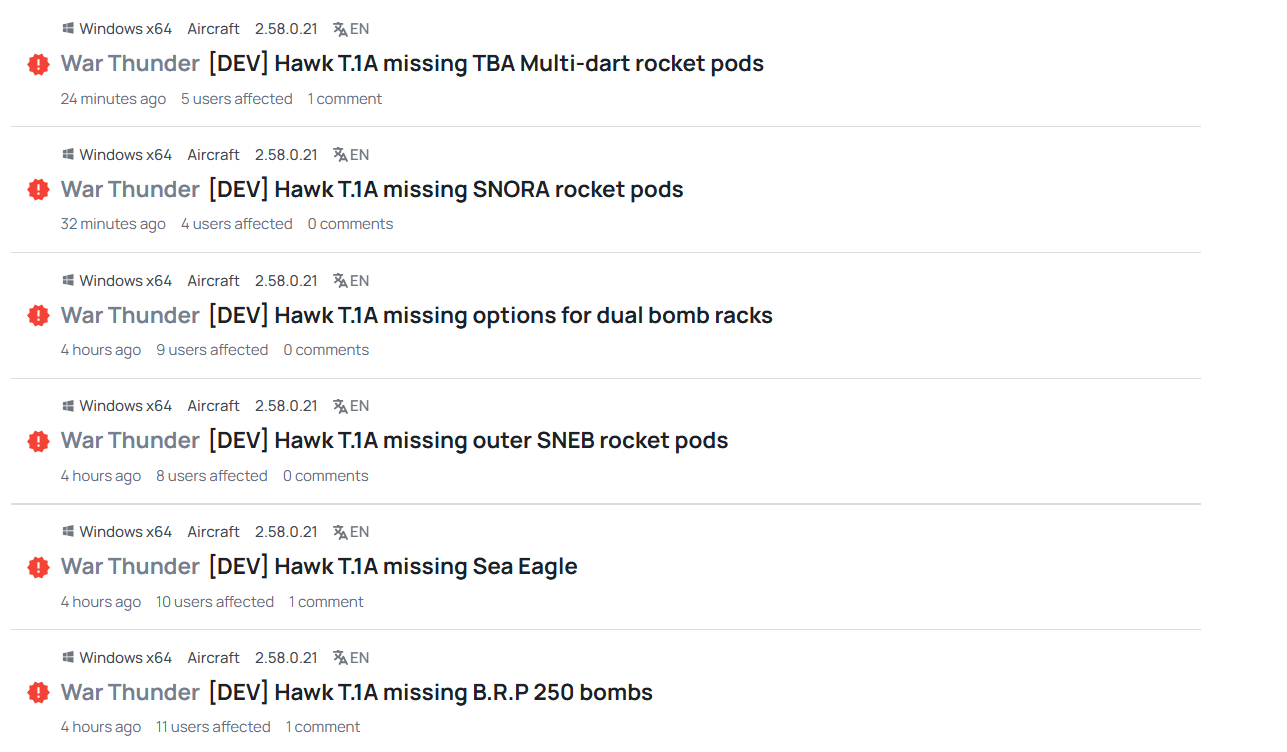Click the red alert badge beside B.R.P 250 bombs report
This screenshot has width=1287, height=752.
point(38,693)
